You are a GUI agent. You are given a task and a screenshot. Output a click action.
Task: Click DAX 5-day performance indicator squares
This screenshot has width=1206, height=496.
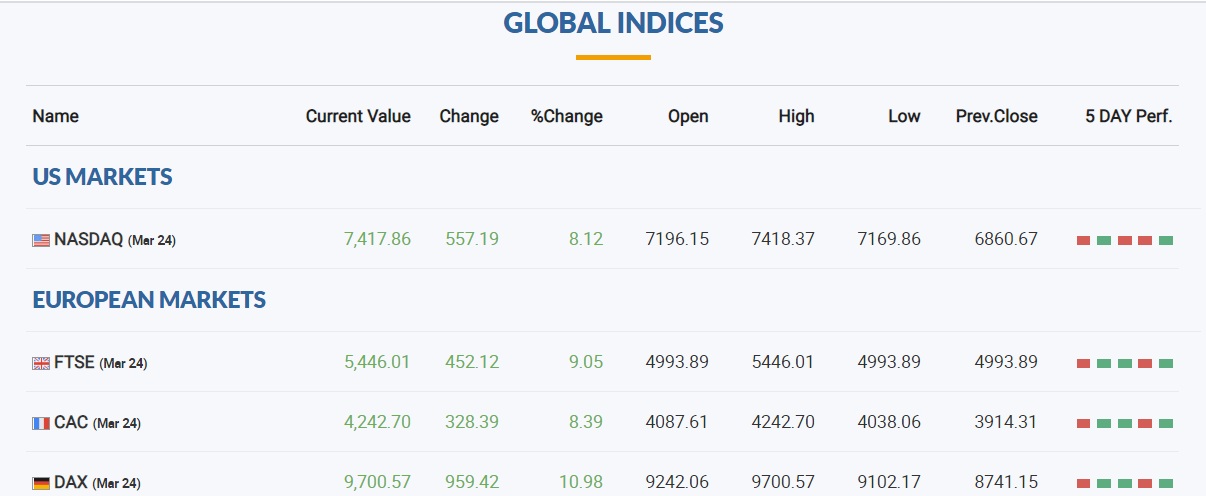1125,483
